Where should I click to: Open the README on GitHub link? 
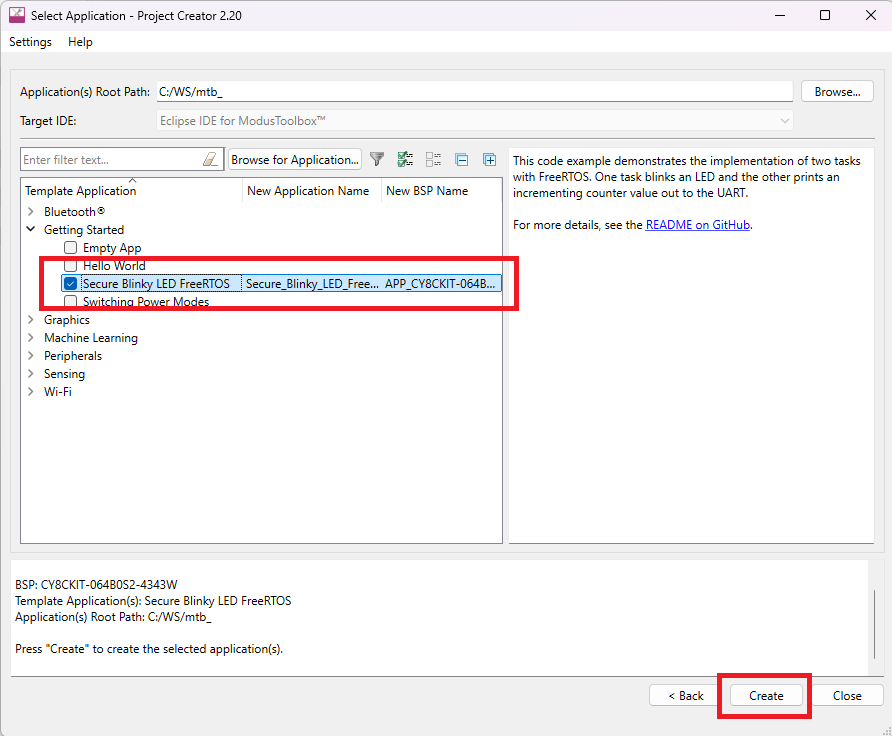(697, 225)
